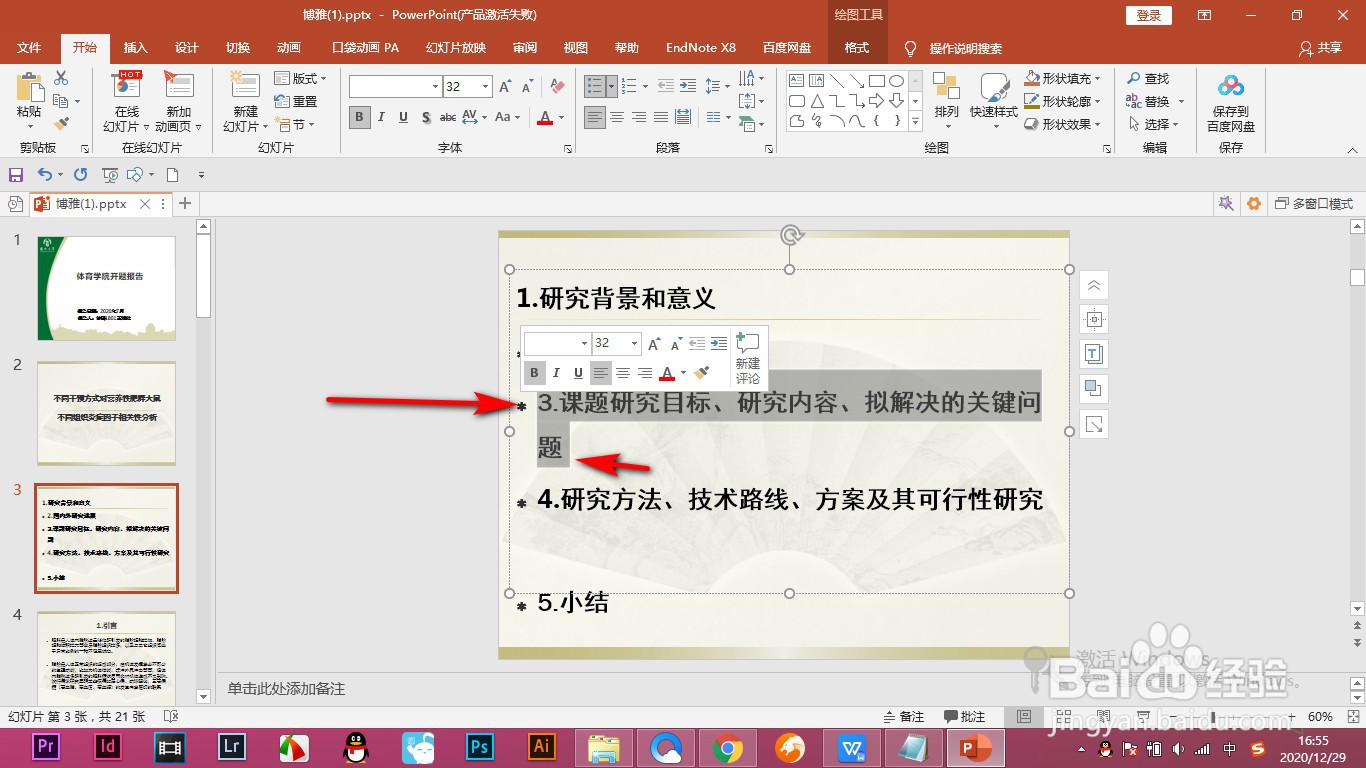Apply Format Painter from the mini toolbar
Screen dimensions: 1366x768
pos(701,373)
